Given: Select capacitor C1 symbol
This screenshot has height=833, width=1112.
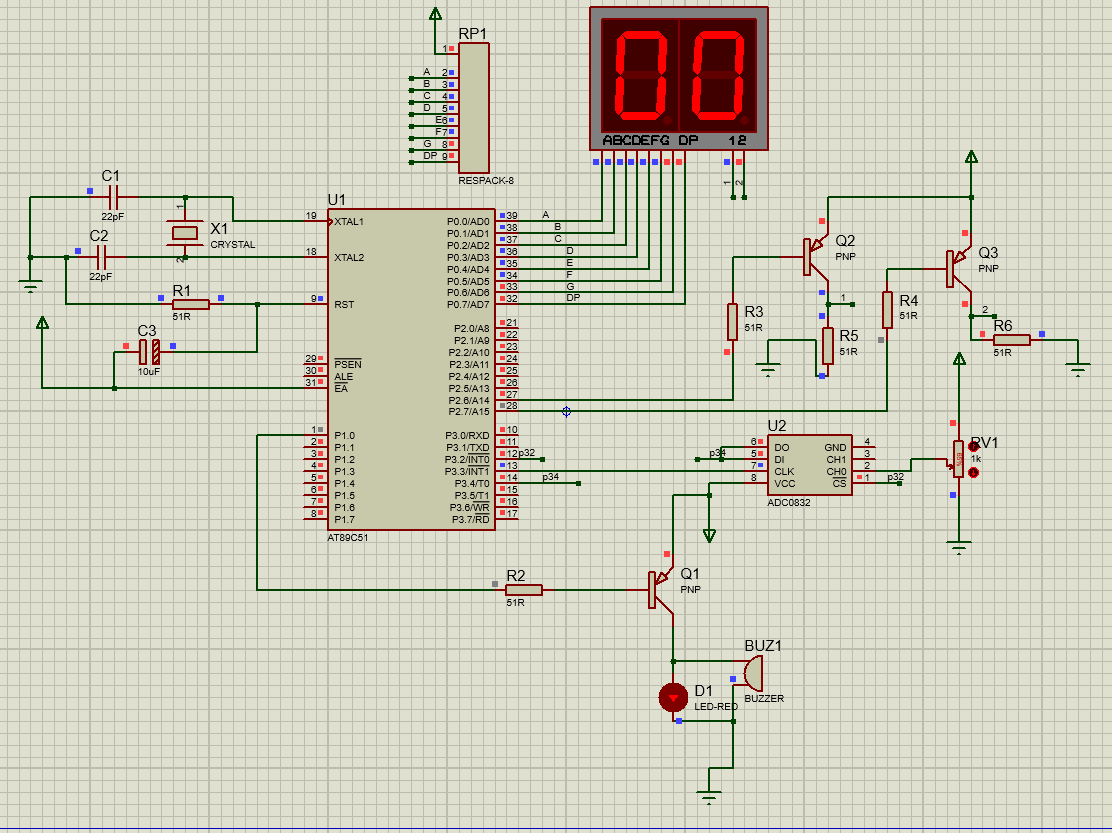Looking at the screenshot, I should (113, 197).
